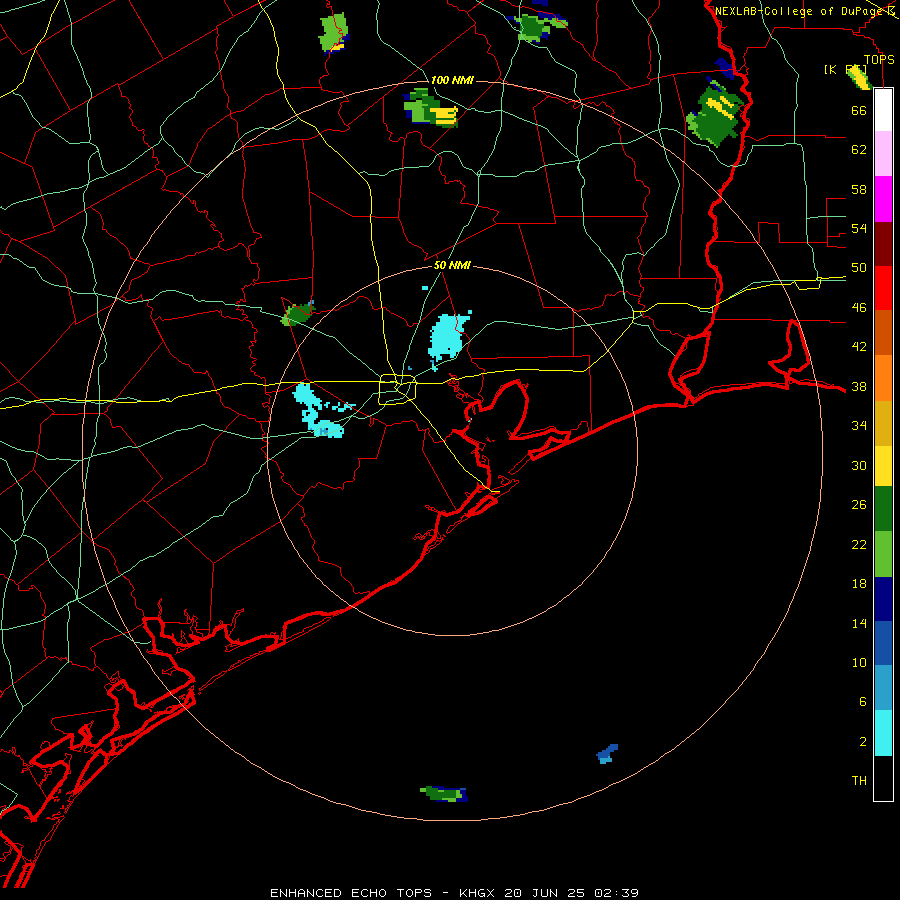900x900 pixels.
Task: Select the dark red maroon legend swatch
Action: click(883, 244)
